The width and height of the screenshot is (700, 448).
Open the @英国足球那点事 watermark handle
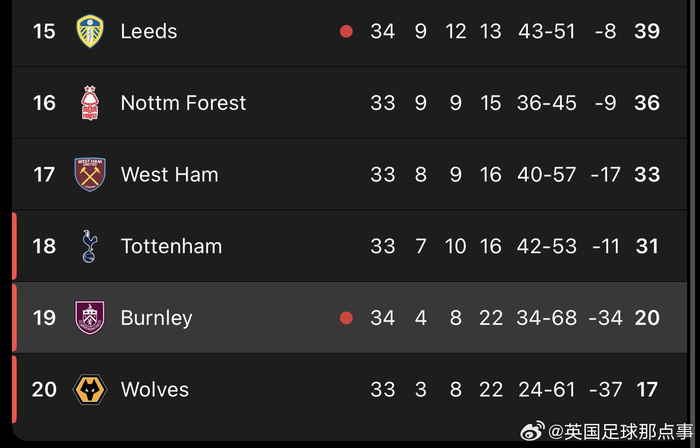point(621,432)
